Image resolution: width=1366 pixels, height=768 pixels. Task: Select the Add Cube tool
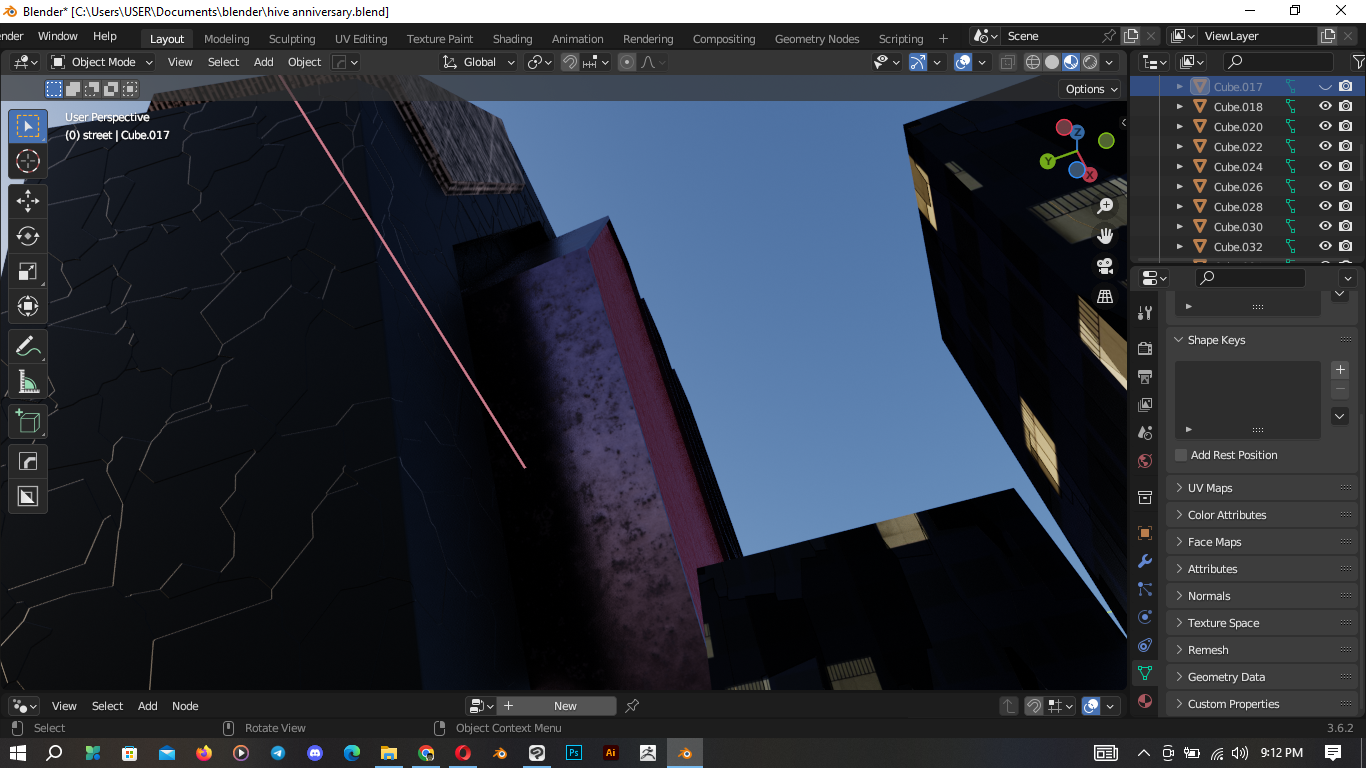[28, 421]
